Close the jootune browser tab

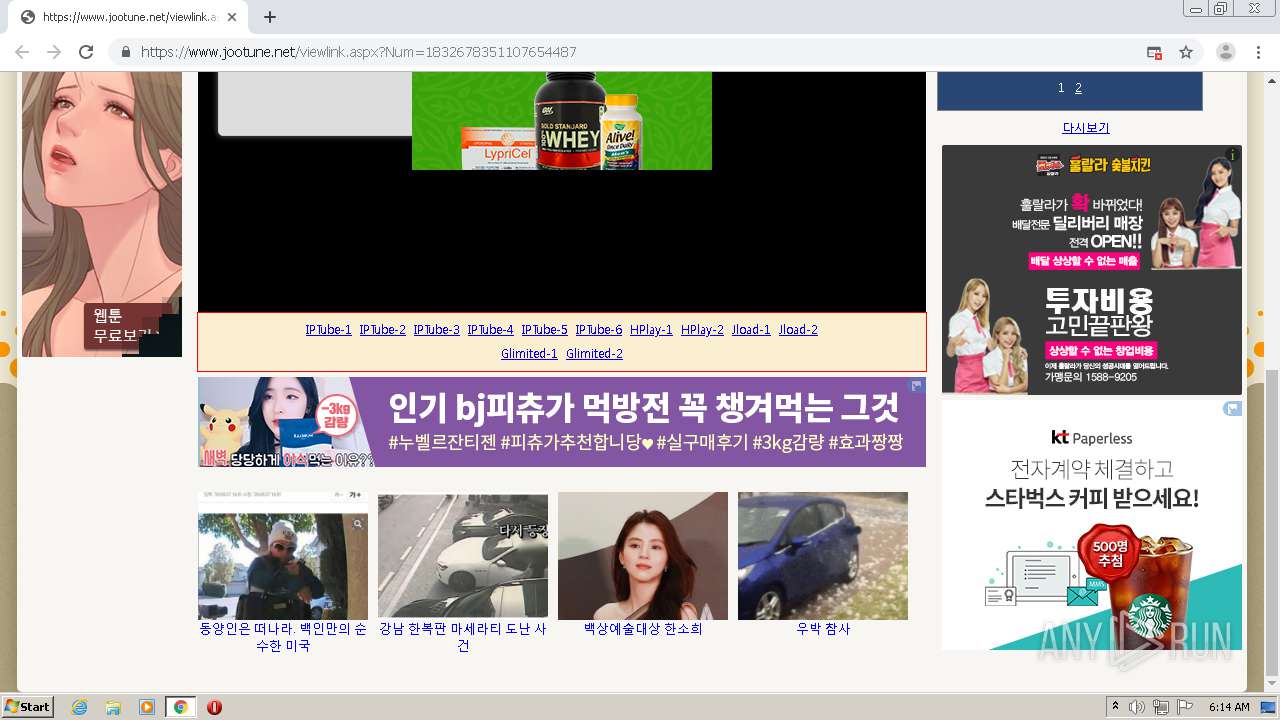[232, 17]
